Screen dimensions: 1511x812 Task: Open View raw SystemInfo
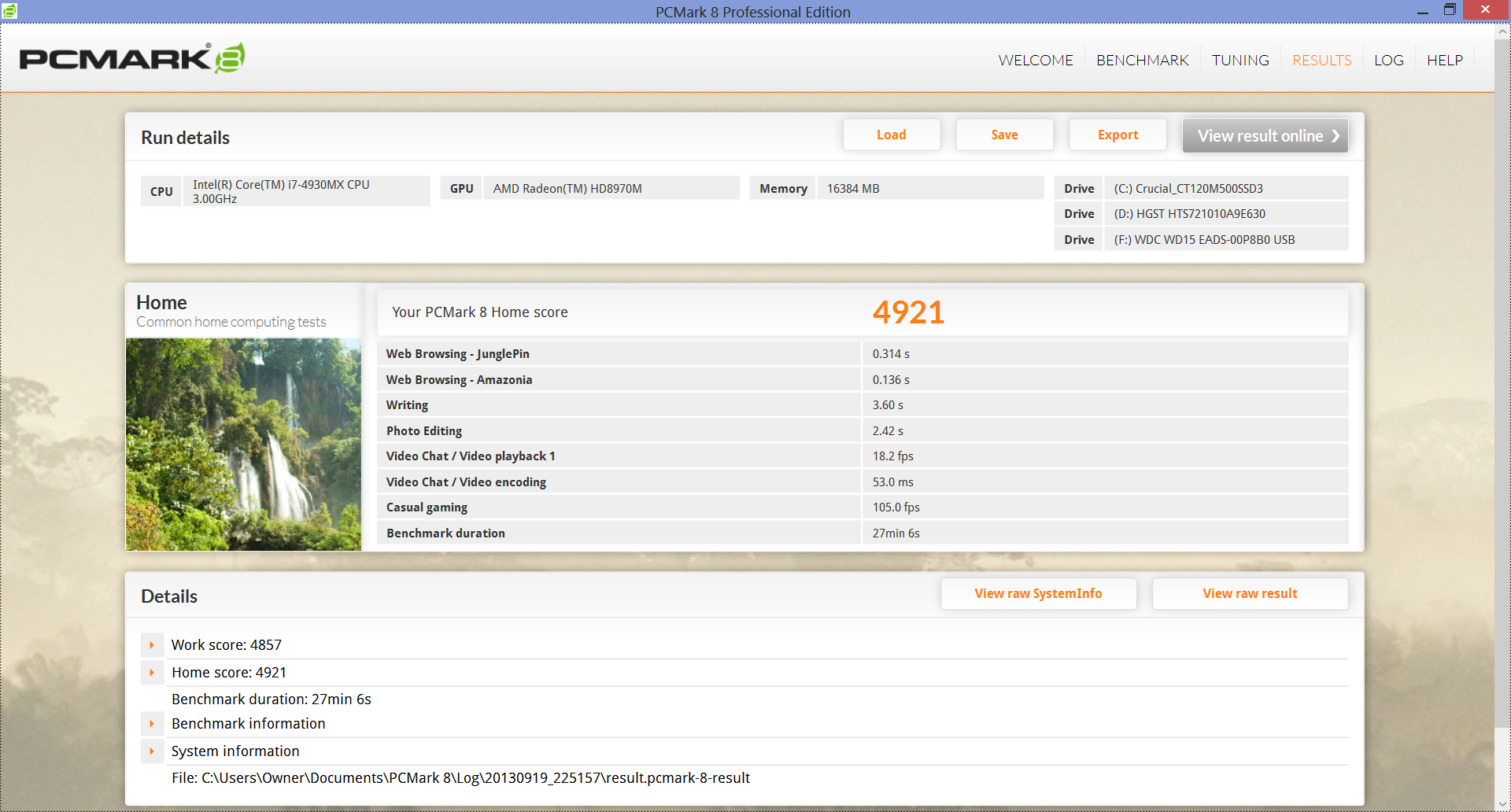pyautogui.click(x=1038, y=593)
